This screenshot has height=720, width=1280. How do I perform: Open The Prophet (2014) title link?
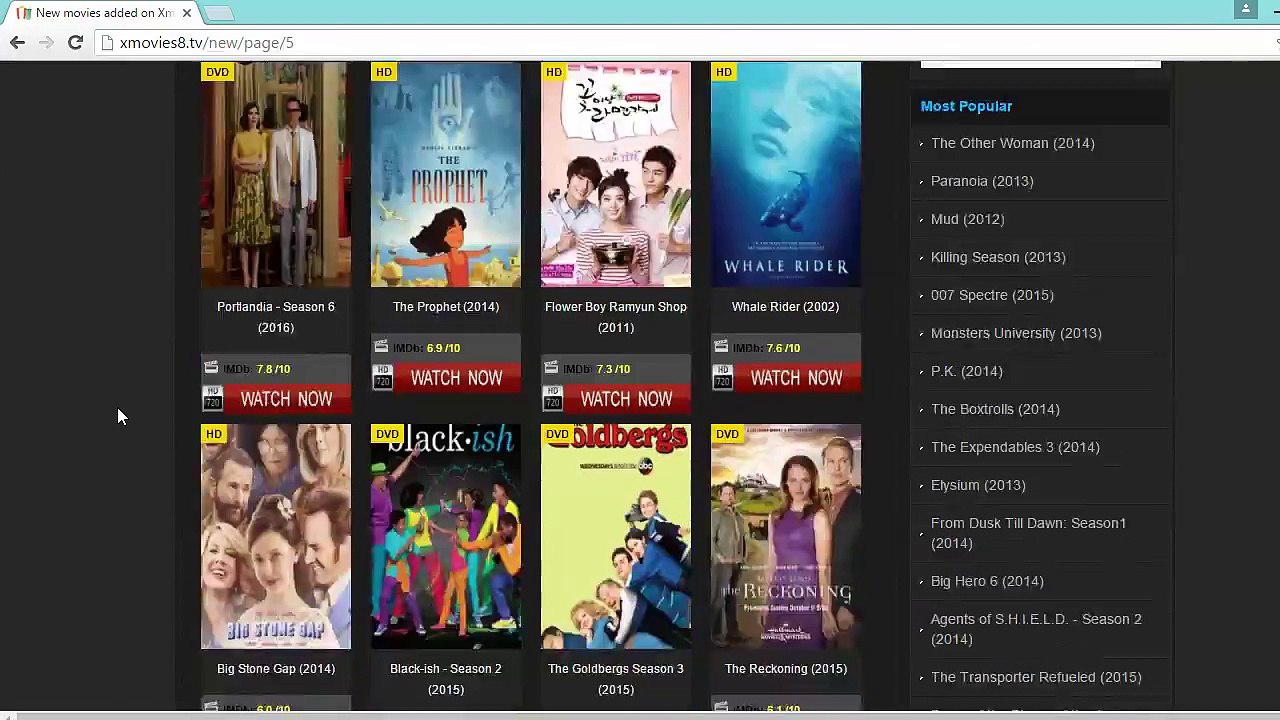[x=446, y=307]
